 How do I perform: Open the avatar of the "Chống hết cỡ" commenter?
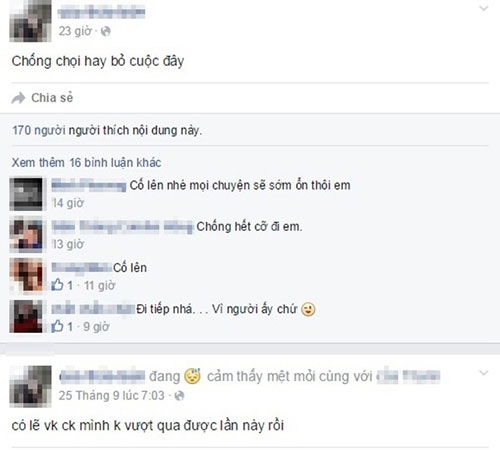(x=26, y=235)
